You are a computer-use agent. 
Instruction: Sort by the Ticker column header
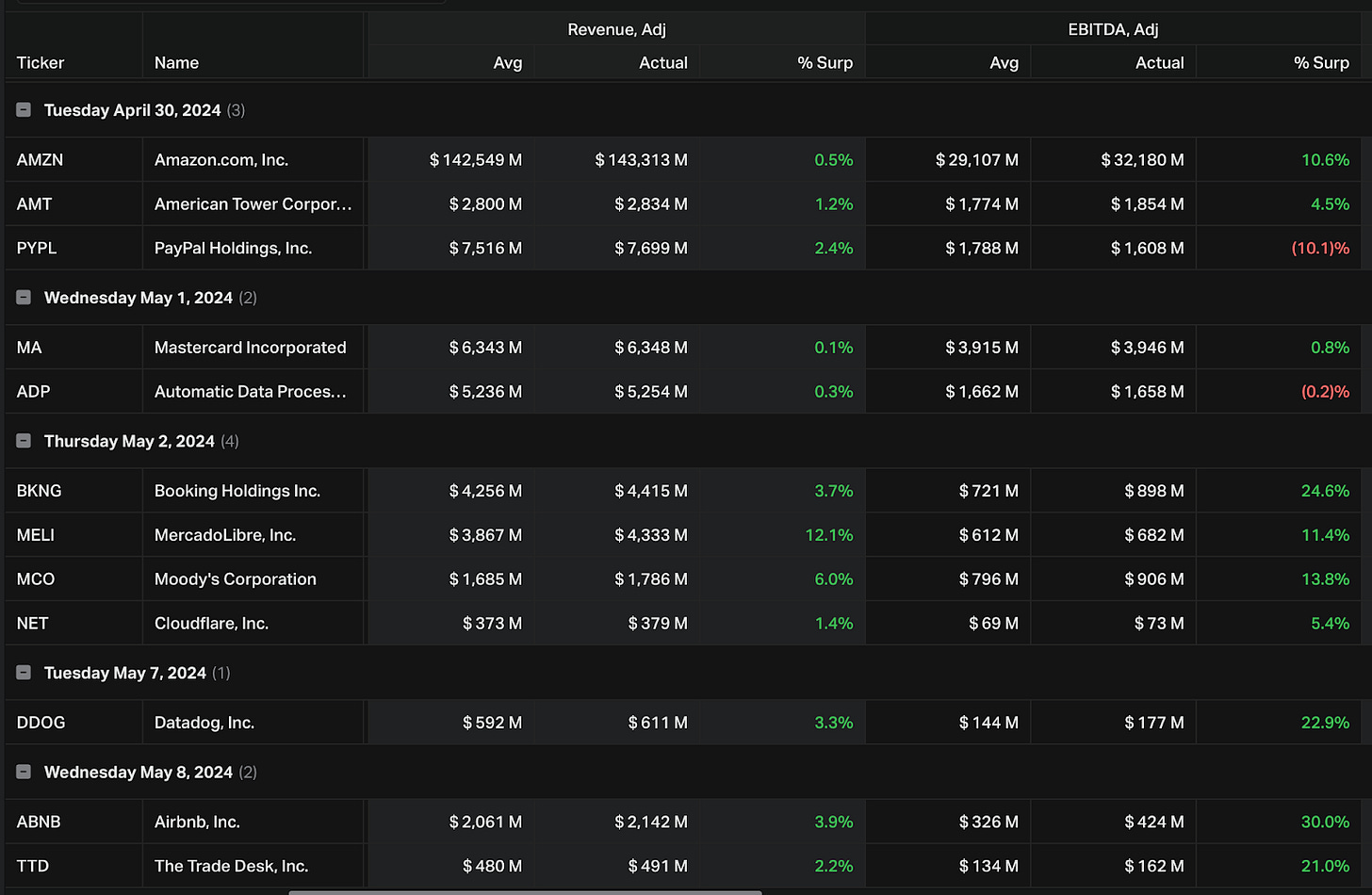[x=41, y=63]
